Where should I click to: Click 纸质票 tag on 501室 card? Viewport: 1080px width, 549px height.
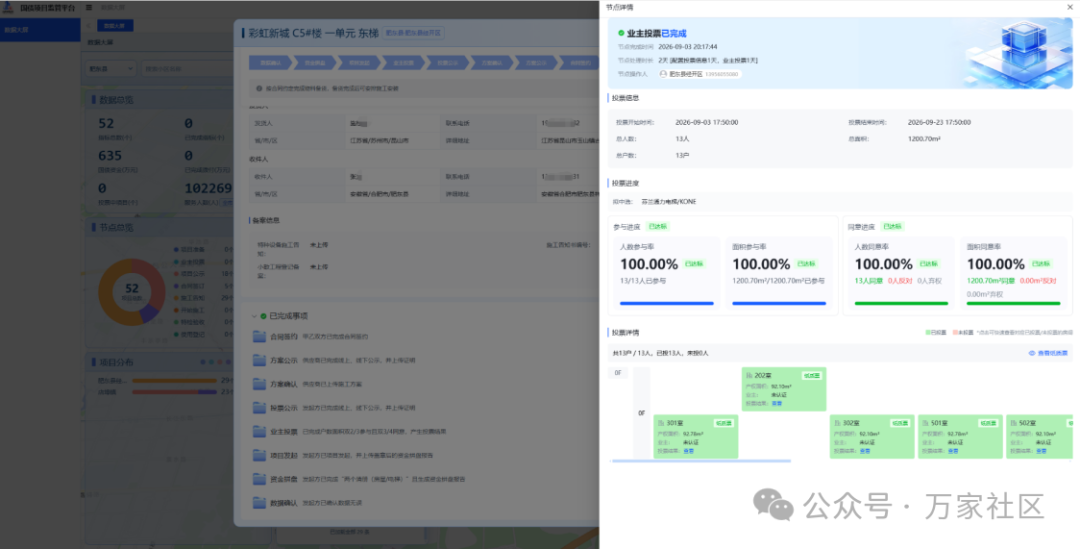[988, 423]
